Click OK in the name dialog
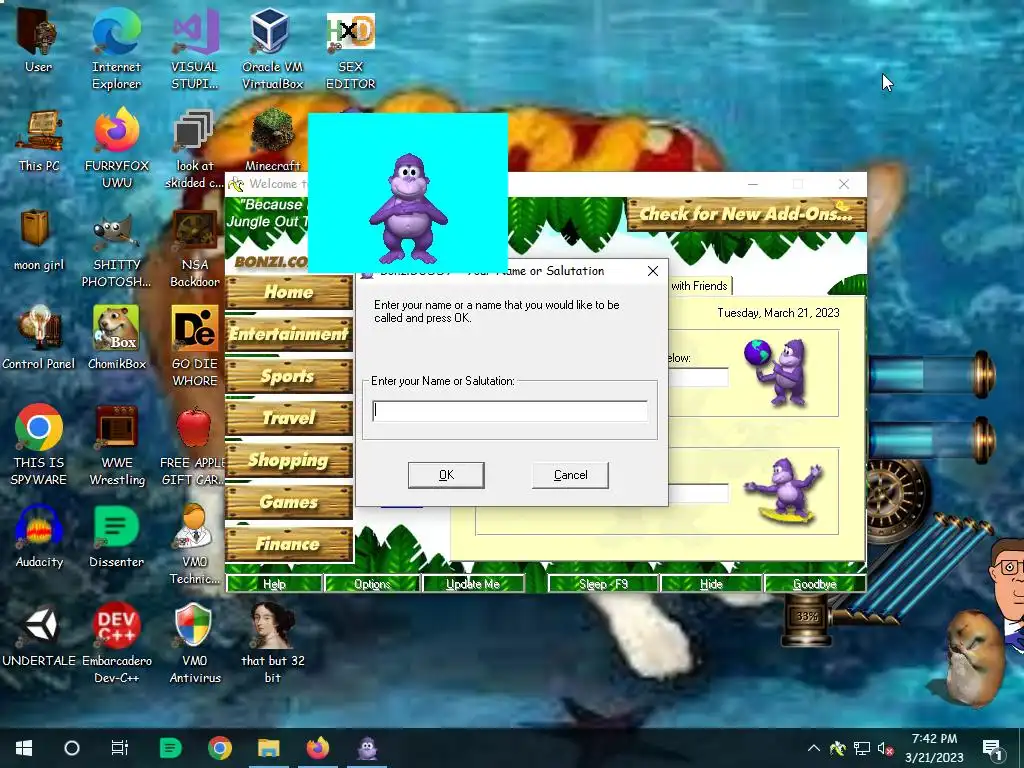Image resolution: width=1024 pixels, height=768 pixels. tap(446, 475)
